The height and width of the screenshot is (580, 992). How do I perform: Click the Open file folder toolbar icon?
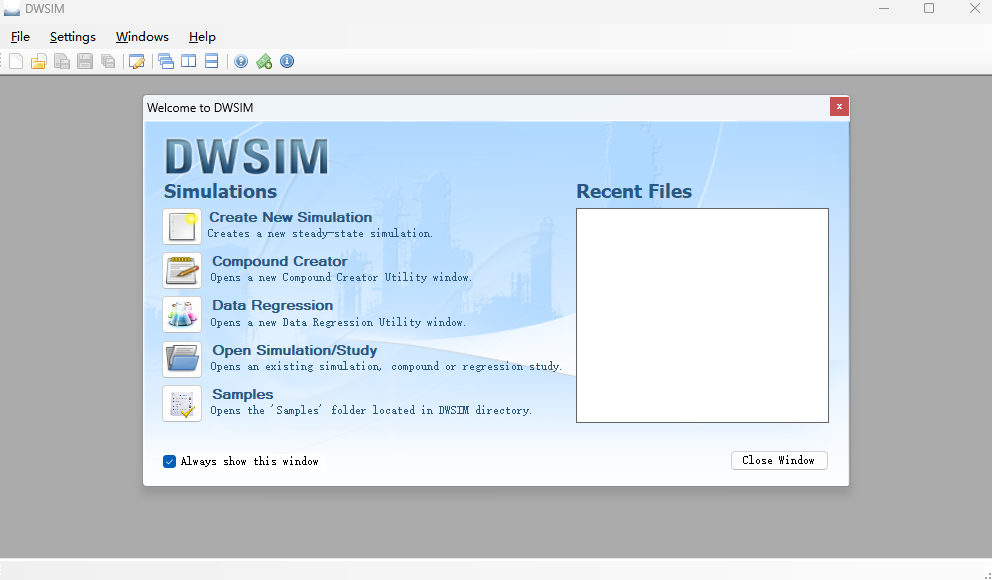(x=38, y=62)
